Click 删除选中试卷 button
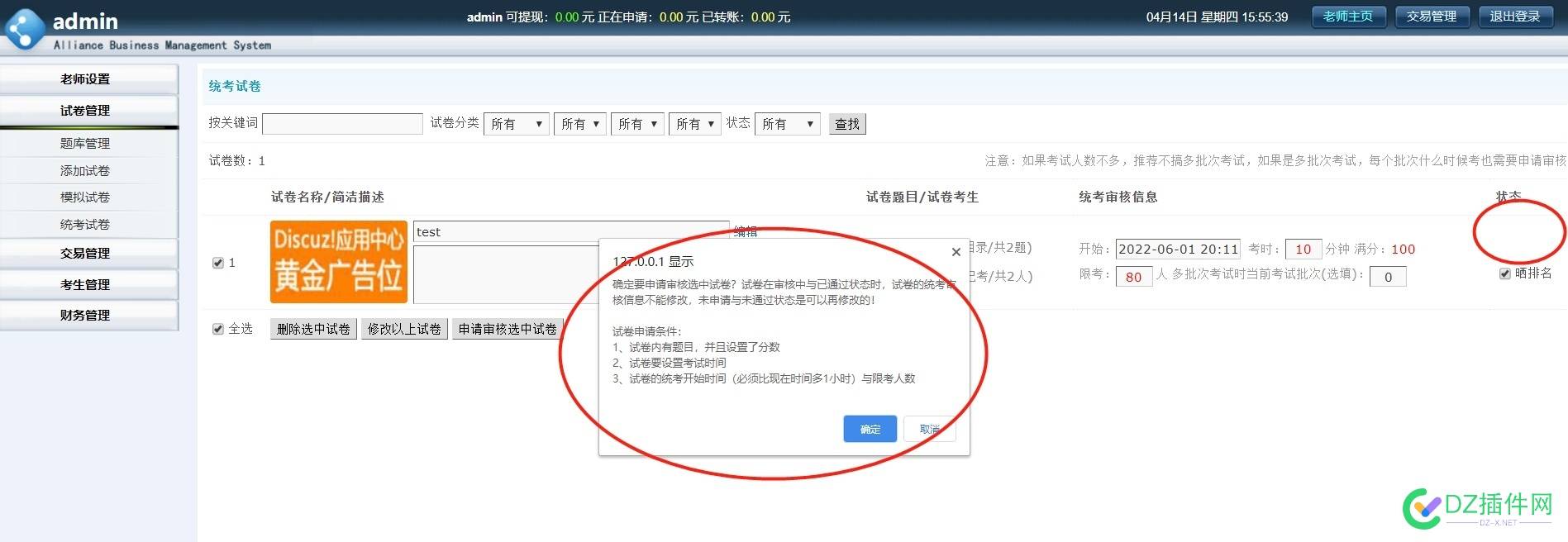Image resolution: width=1568 pixels, height=542 pixels. click(313, 329)
